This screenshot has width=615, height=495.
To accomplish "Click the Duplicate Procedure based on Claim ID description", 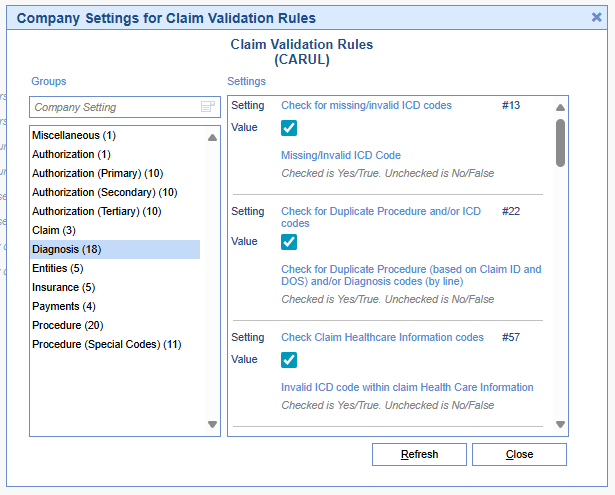I will (x=411, y=275).
